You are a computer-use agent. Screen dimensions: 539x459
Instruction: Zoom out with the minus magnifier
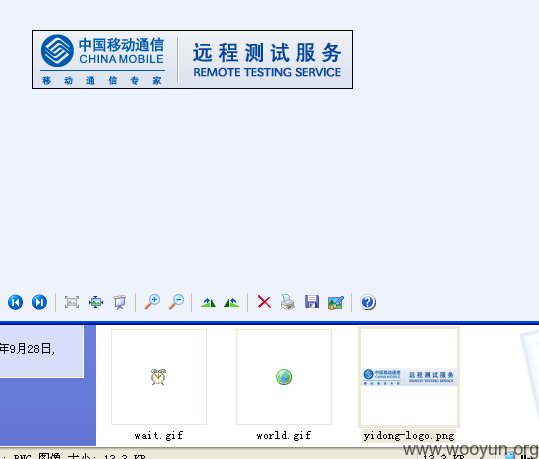(176, 302)
